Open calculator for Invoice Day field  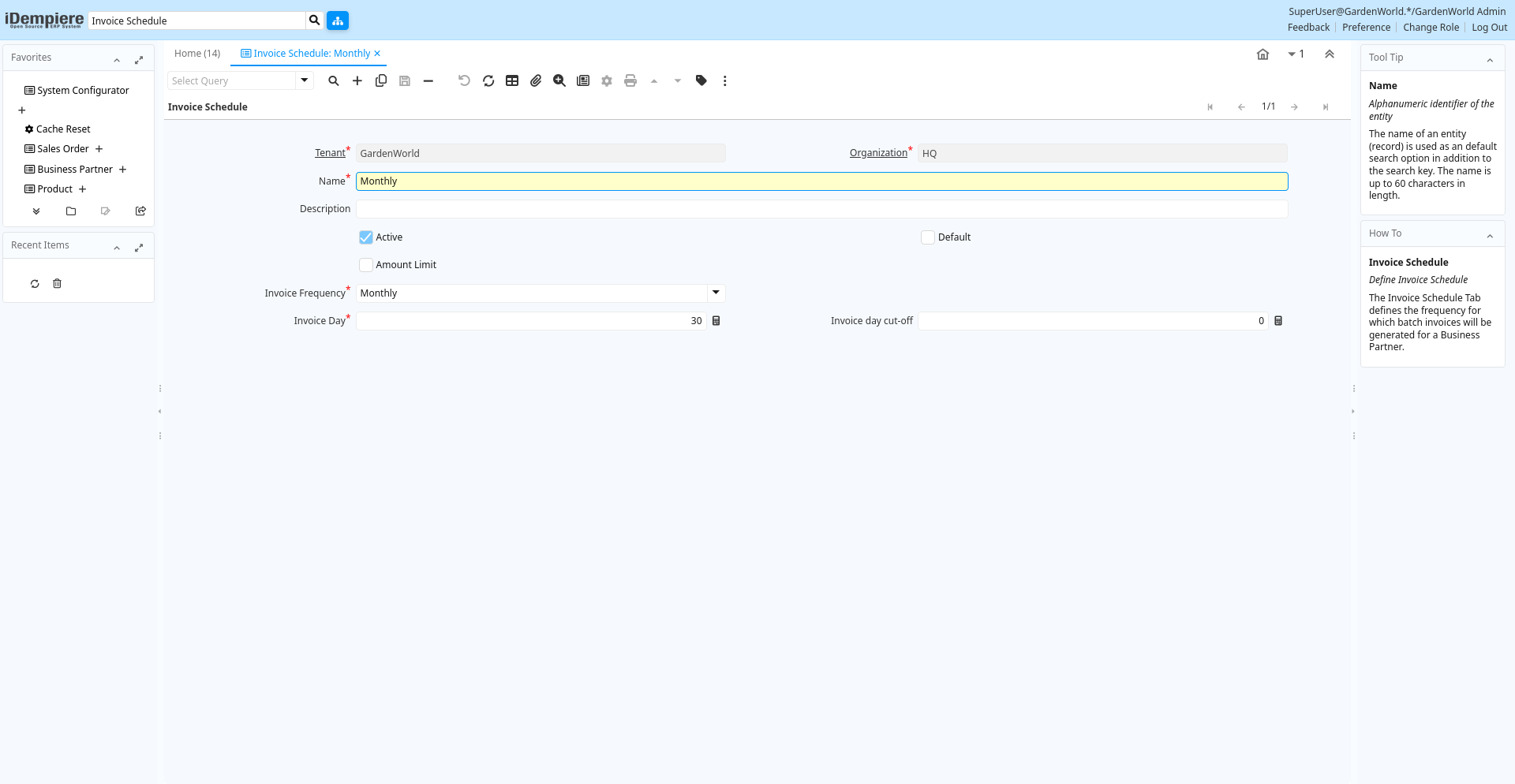click(x=716, y=321)
